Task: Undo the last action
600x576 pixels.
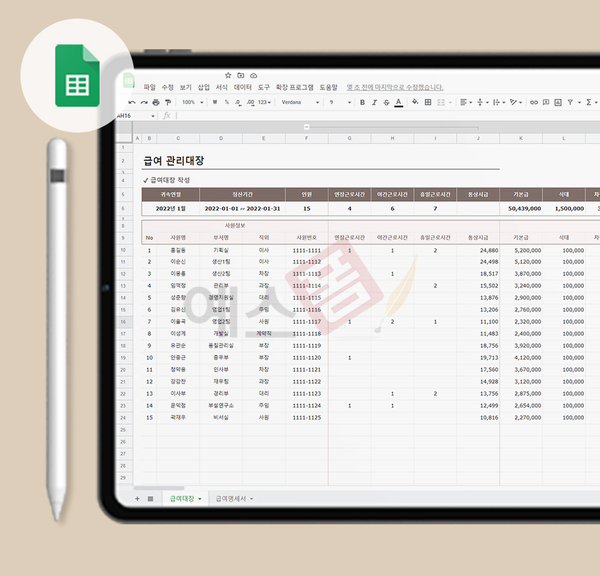Action: point(132,102)
